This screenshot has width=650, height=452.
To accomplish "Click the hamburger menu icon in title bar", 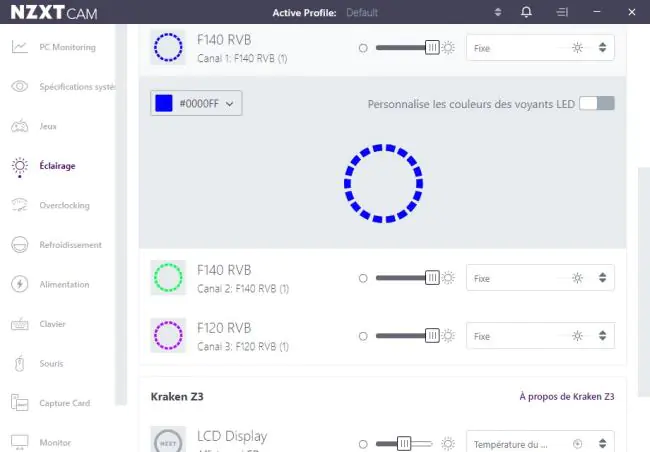I will click(x=562, y=12).
